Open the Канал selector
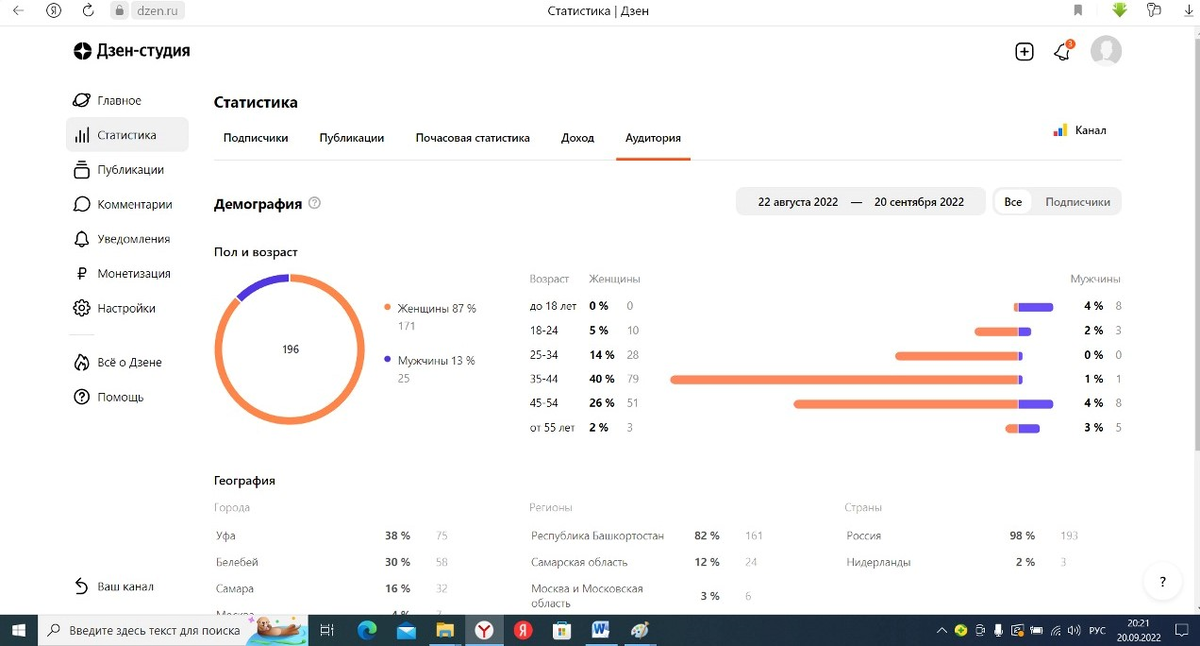The width and height of the screenshot is (1200, 646). 1080,130
